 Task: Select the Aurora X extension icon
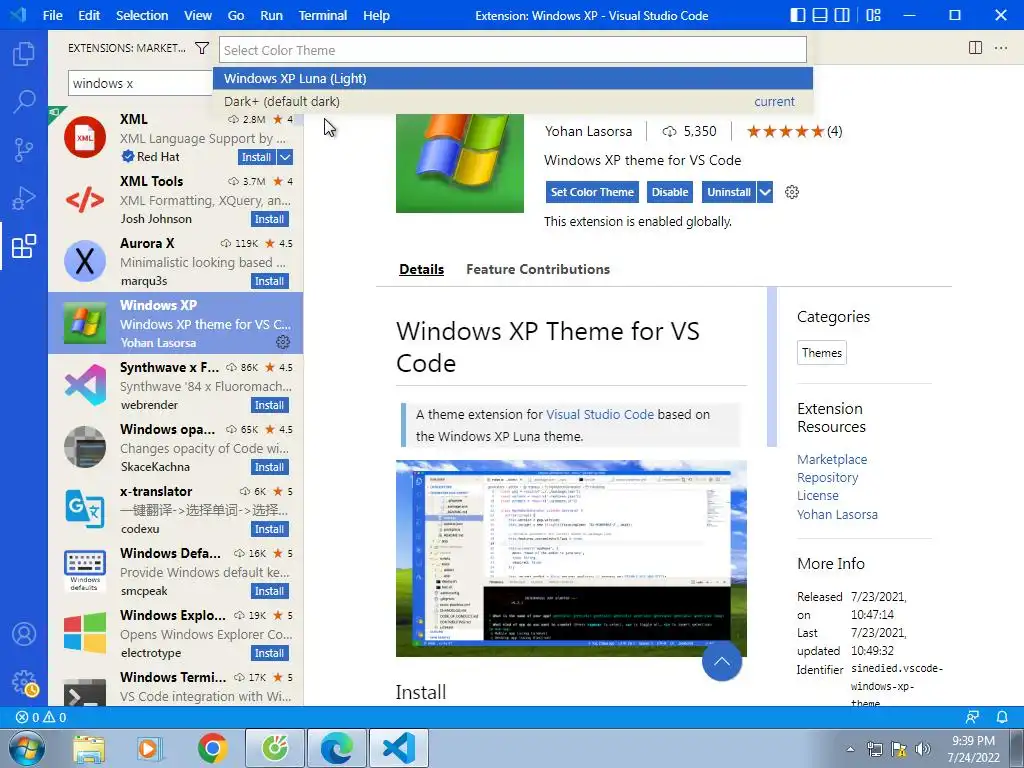tap(85, 261)
